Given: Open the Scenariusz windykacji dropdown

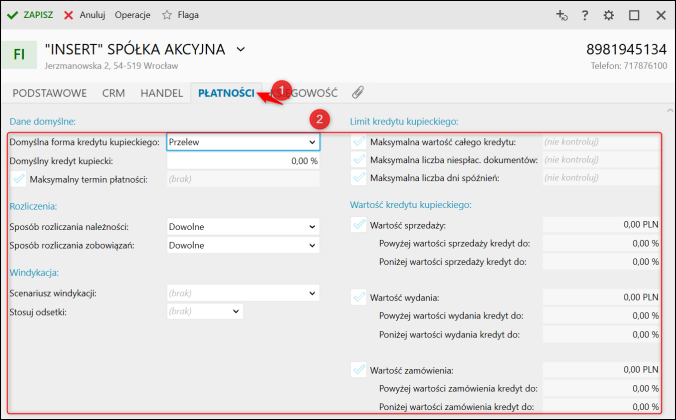Looking at the screenshot, I should point(243,293).
